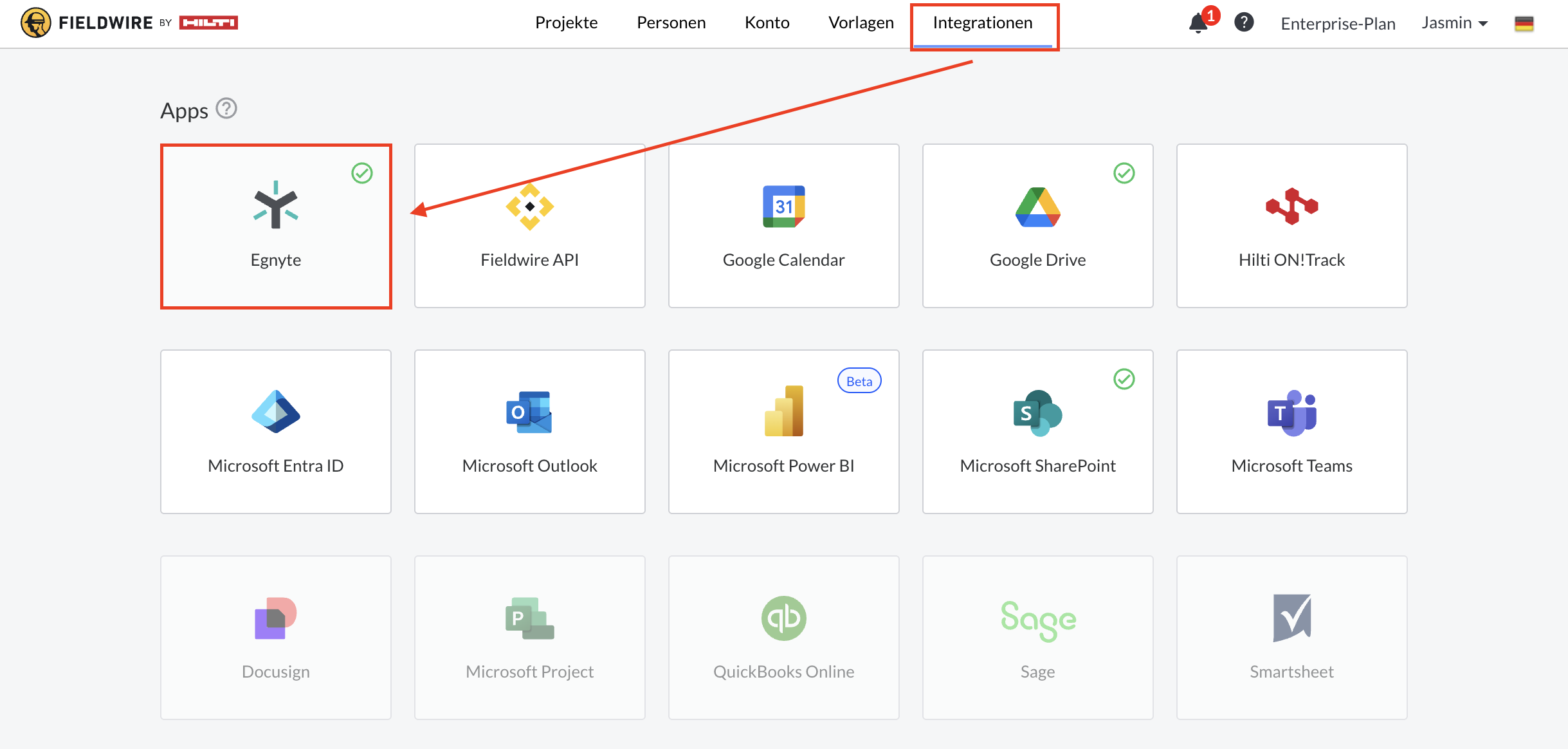Open the Google Calendar app icon
Viewport: 1568px width, 749px height.
tap(783, 207)
